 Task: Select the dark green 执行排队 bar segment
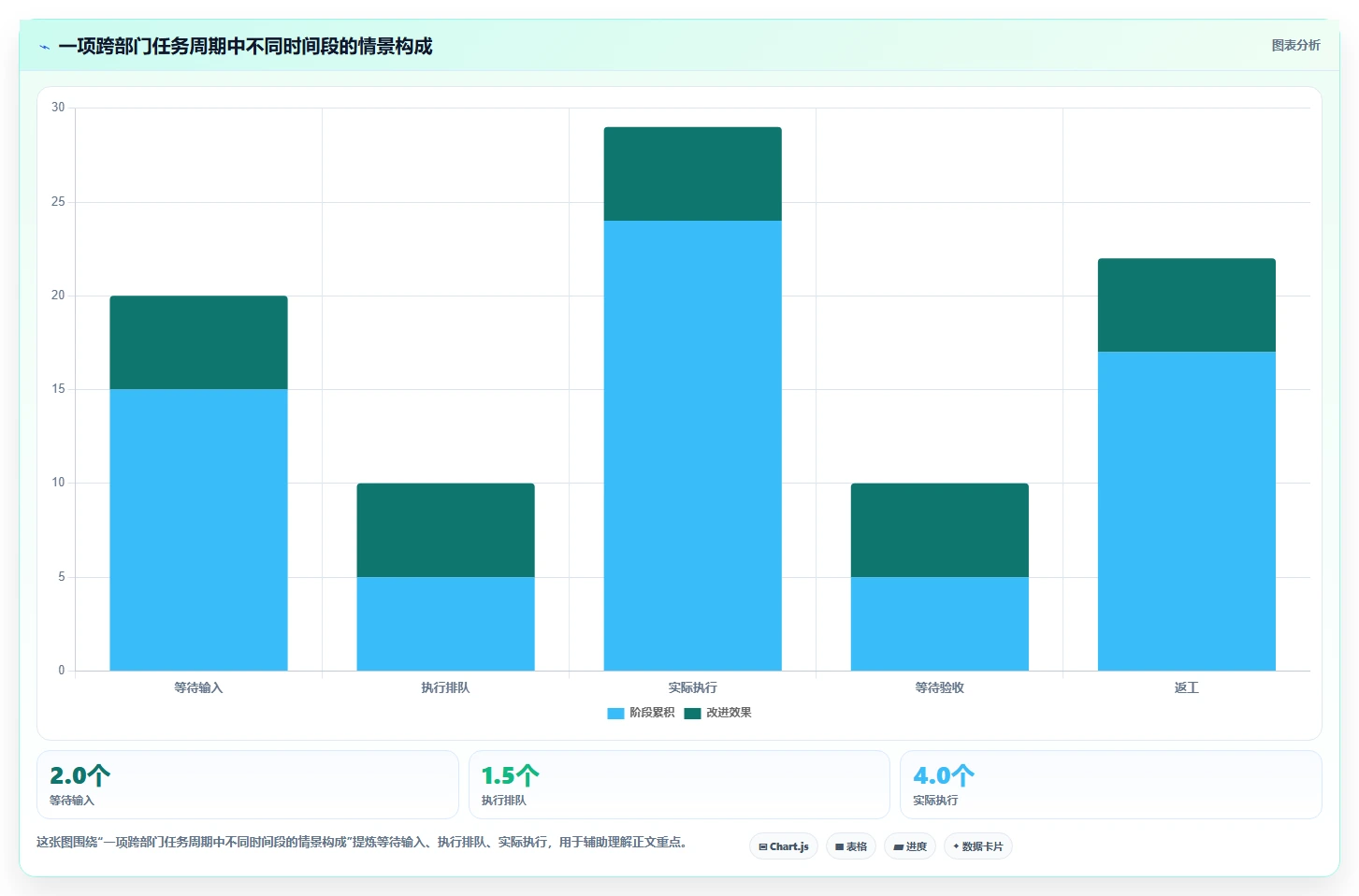point(445,530)
